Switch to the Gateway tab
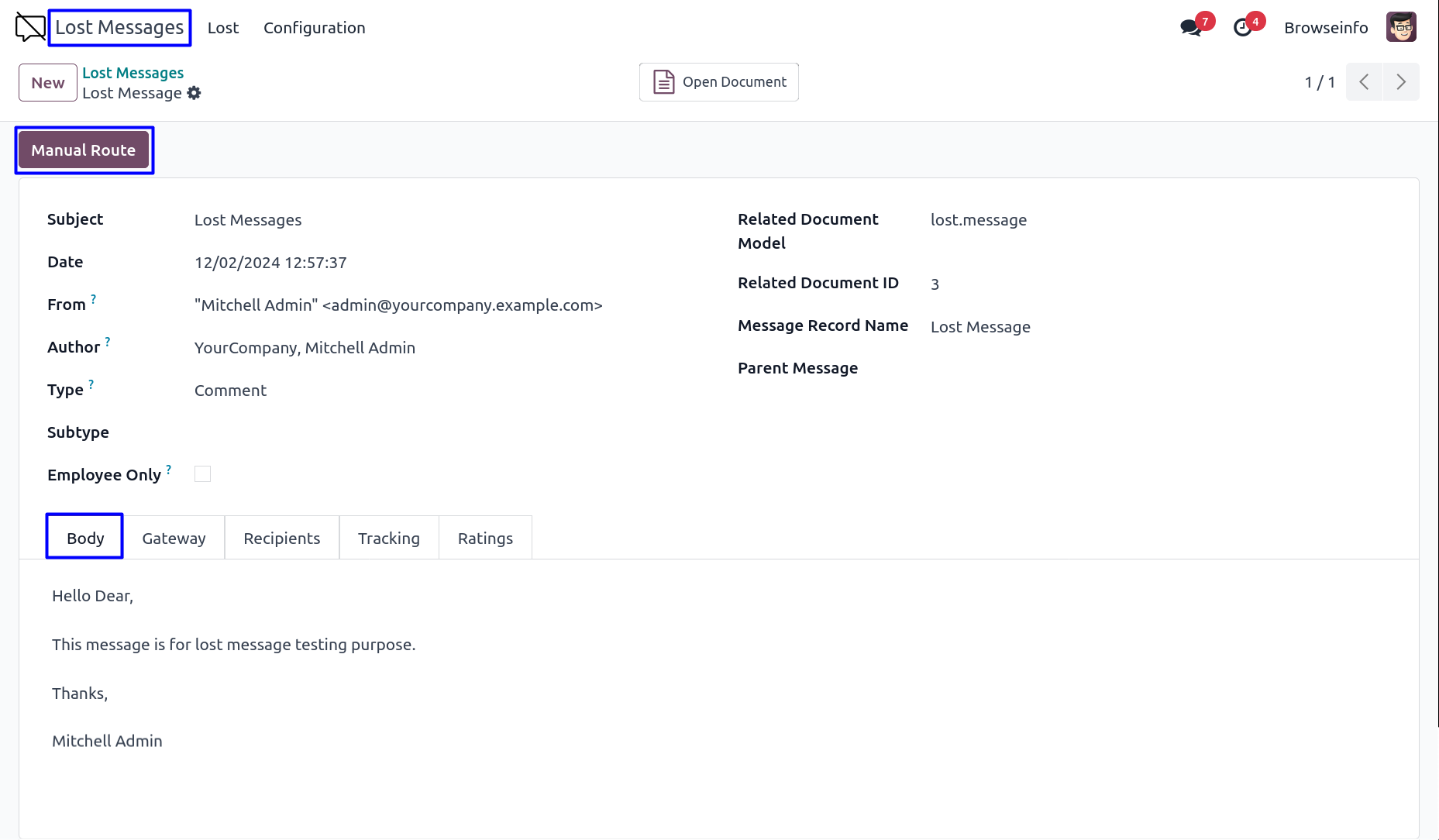 (x=174, y=538)
